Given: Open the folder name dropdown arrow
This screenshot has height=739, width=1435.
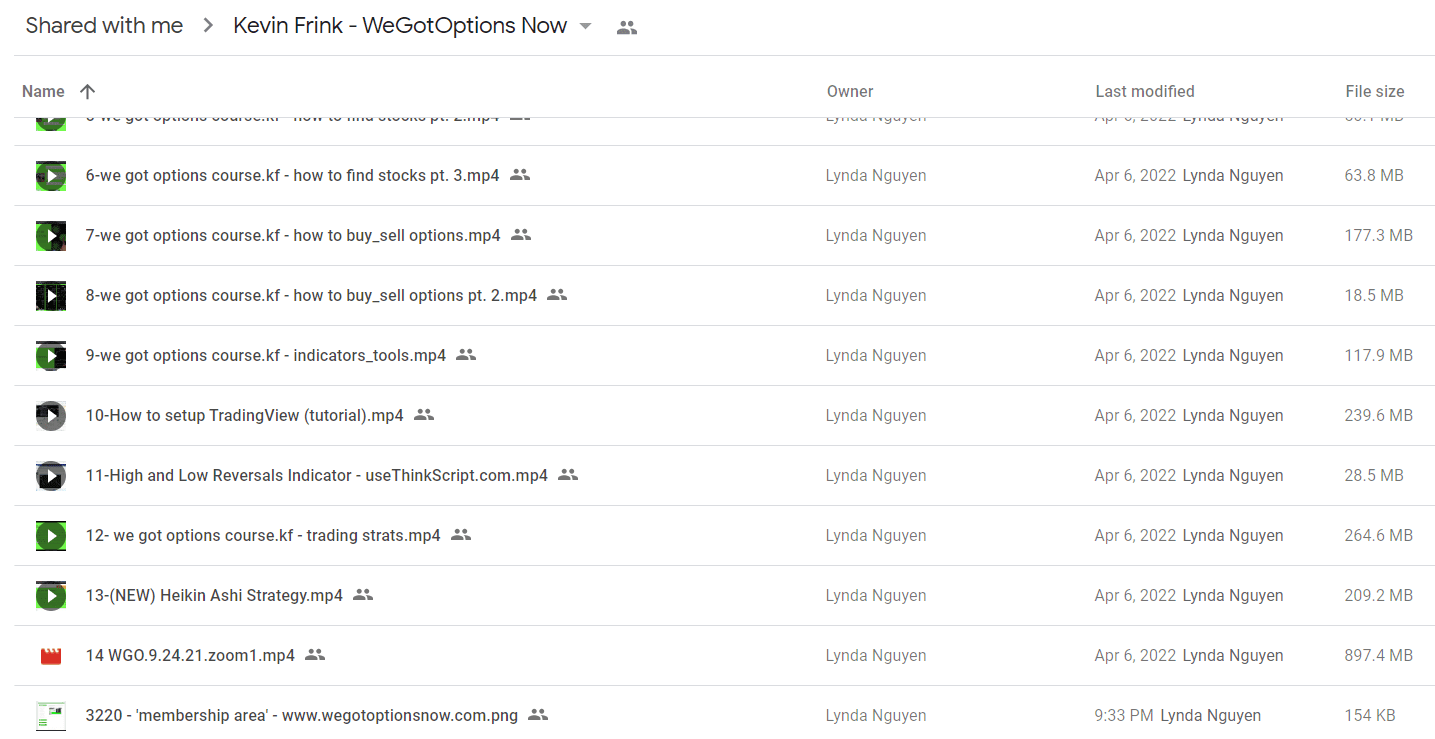Looking at the screenshot, I should pos(586,27).
